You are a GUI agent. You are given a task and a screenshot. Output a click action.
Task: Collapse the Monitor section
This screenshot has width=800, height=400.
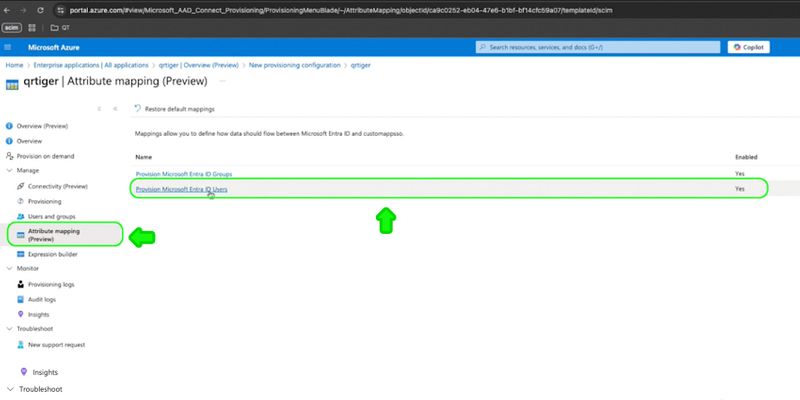point(9,268)
